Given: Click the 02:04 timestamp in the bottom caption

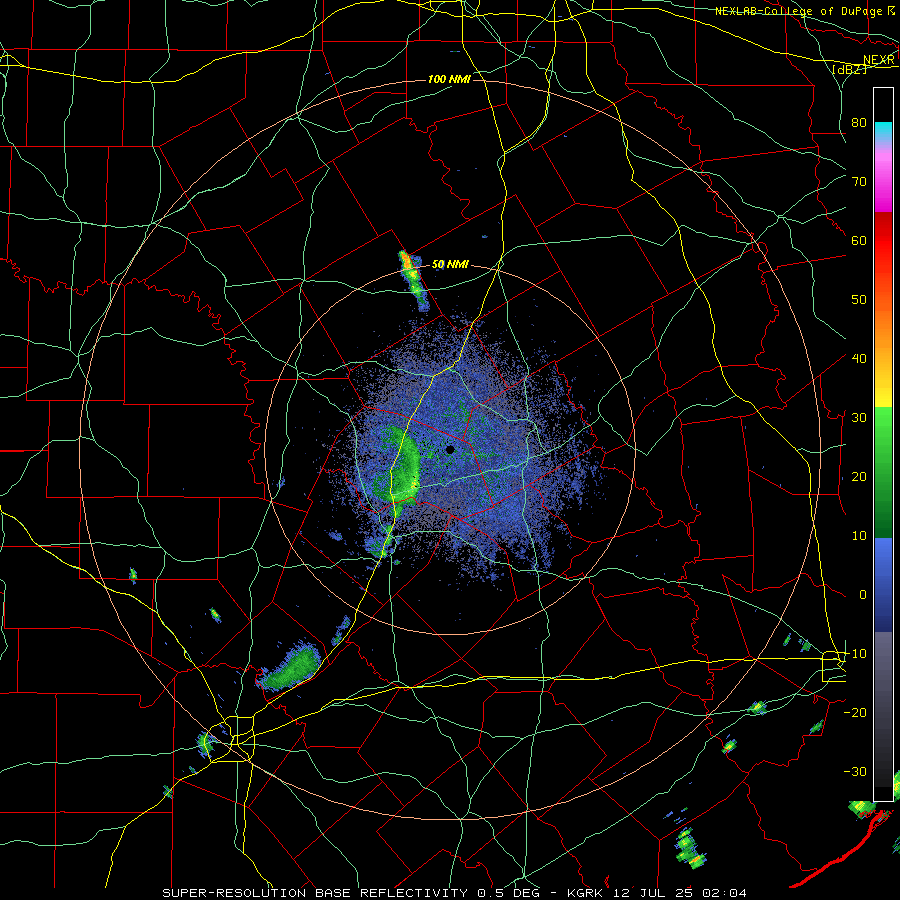Looking at the screenshot, I should click(x=725, y=893).
